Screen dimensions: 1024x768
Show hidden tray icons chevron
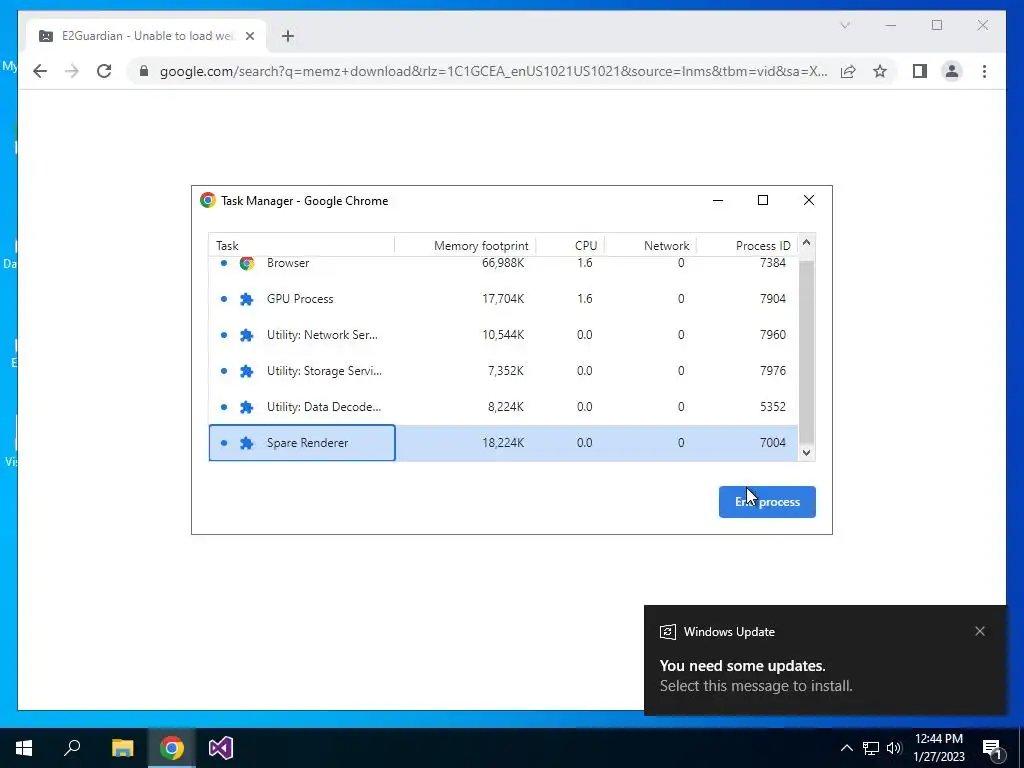click(x=846, y=748)
